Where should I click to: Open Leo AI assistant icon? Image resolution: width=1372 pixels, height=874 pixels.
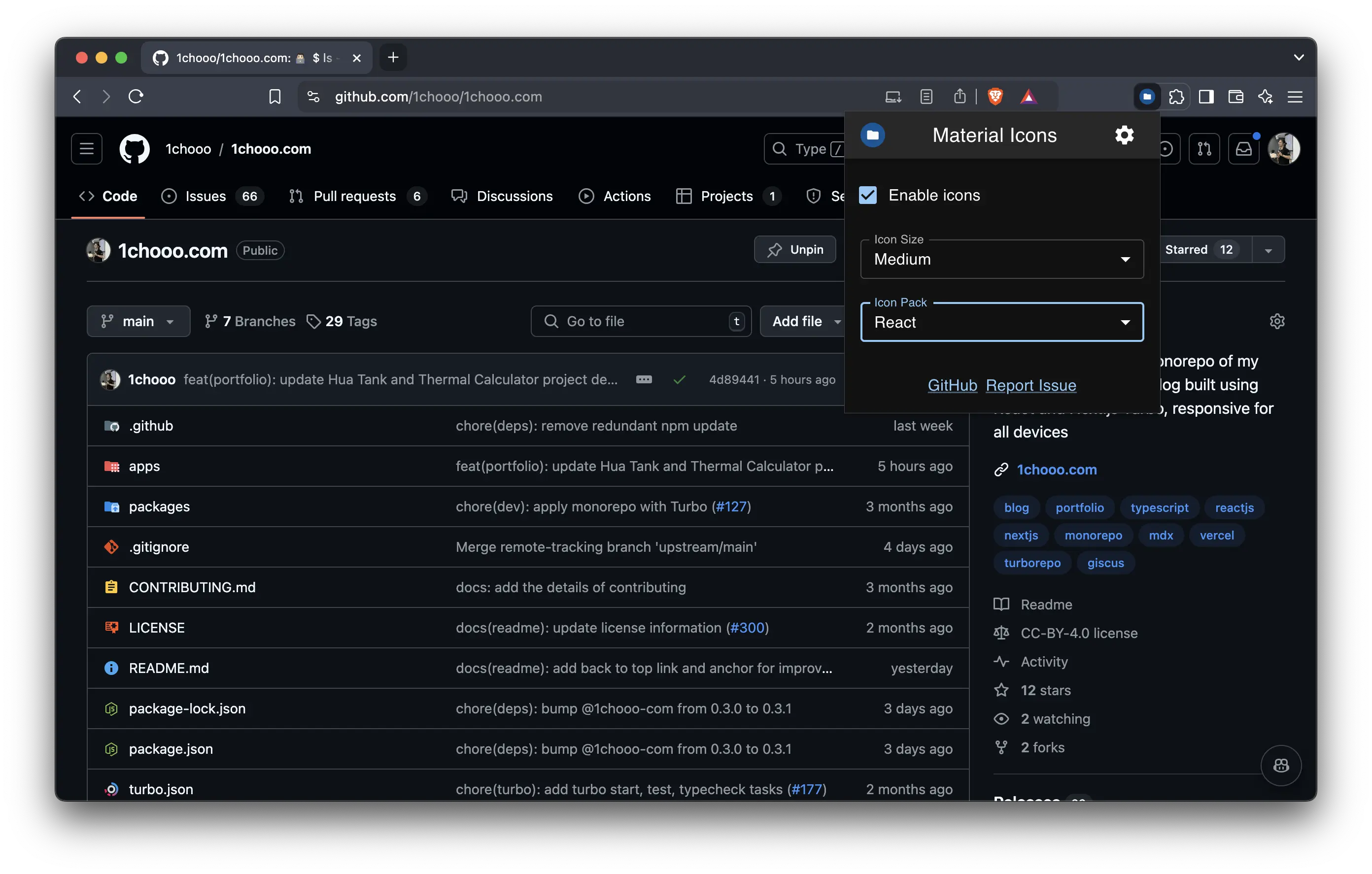[x=1266, y=97]
